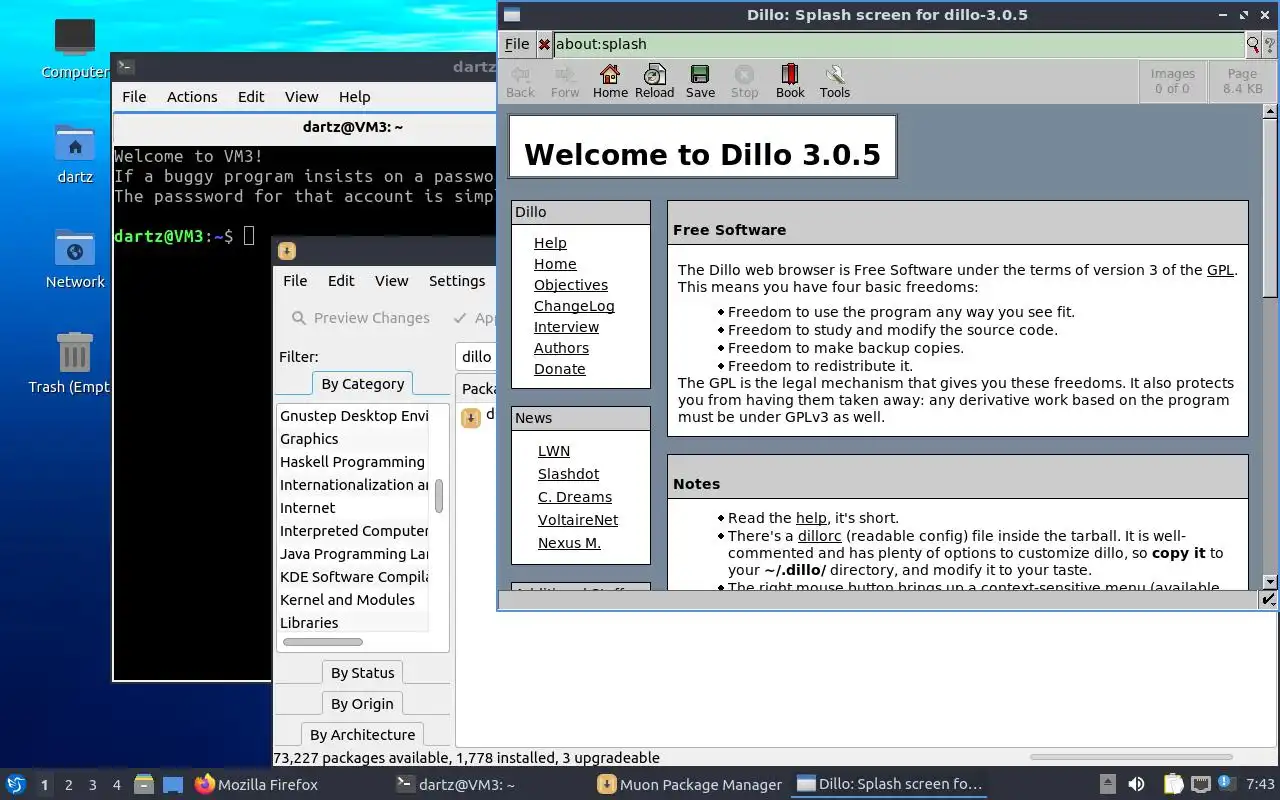
Task: Click the package status icon in Muon's list
Action: [x=471, y=417]
